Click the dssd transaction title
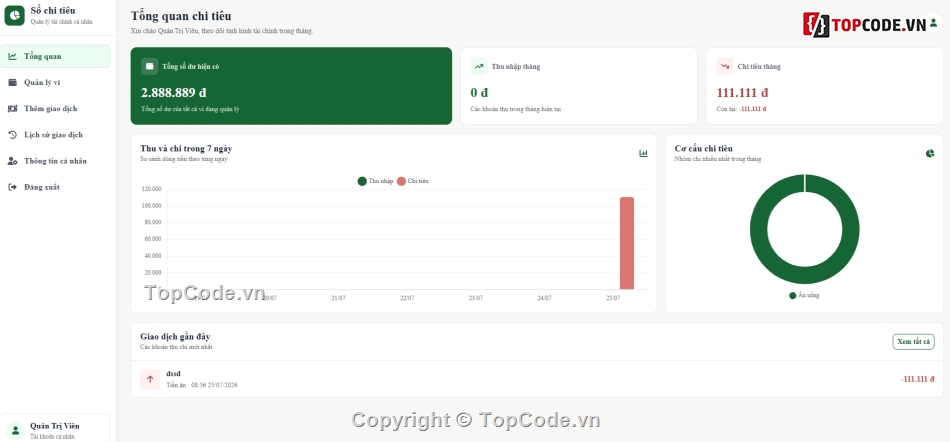950x442 pixels. (173, 374)
